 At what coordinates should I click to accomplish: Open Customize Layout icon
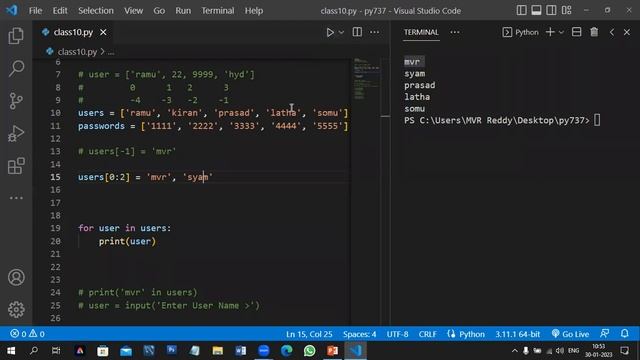pyautogui.click(x=567, y=10)
